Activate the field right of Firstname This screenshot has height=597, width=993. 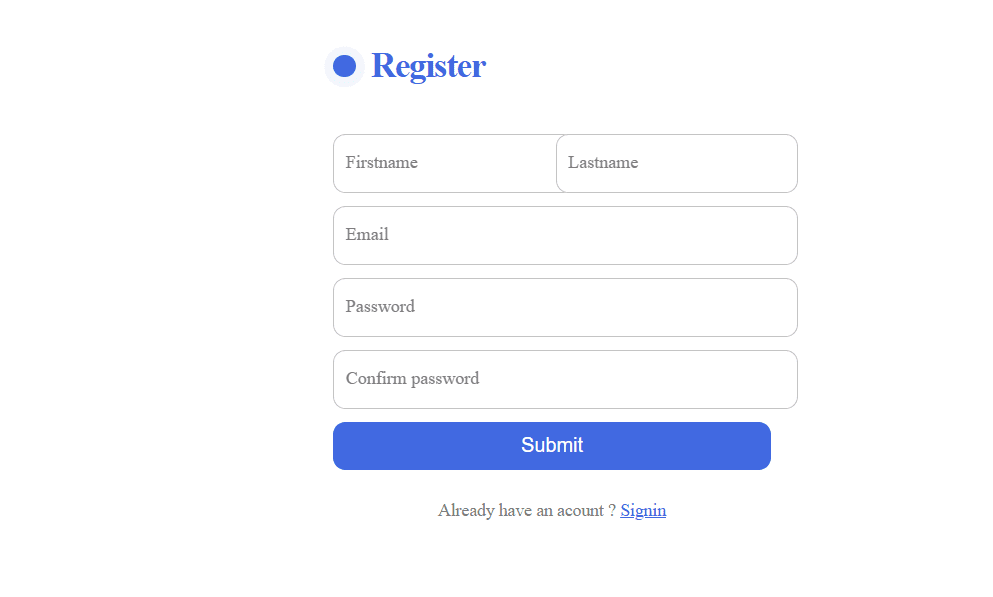pyautogui.click(x=677, y=163)
